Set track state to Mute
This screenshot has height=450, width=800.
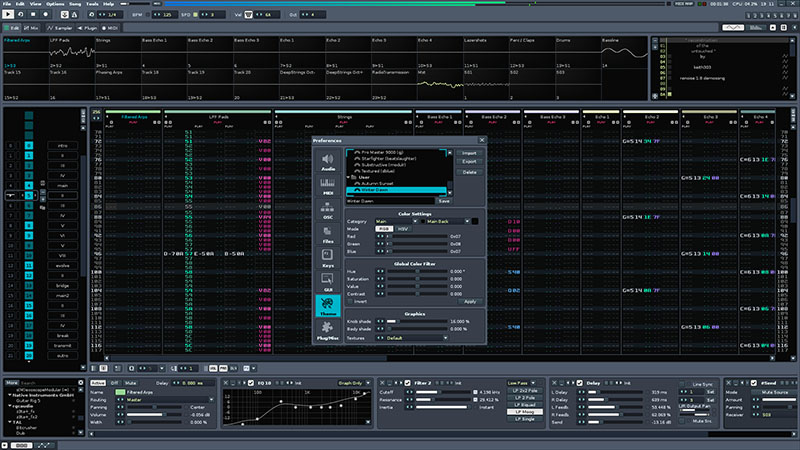[x=131, y=383]
